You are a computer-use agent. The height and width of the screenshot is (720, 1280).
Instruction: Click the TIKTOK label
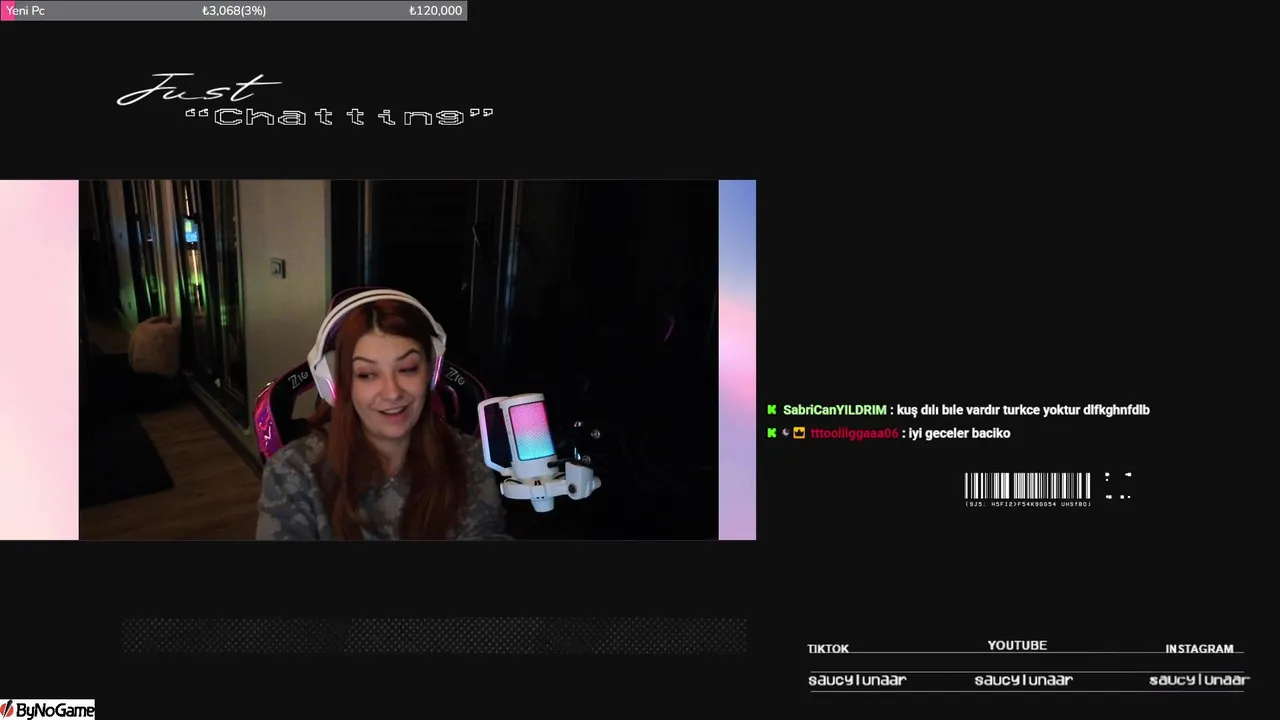[x=828, y=649]
